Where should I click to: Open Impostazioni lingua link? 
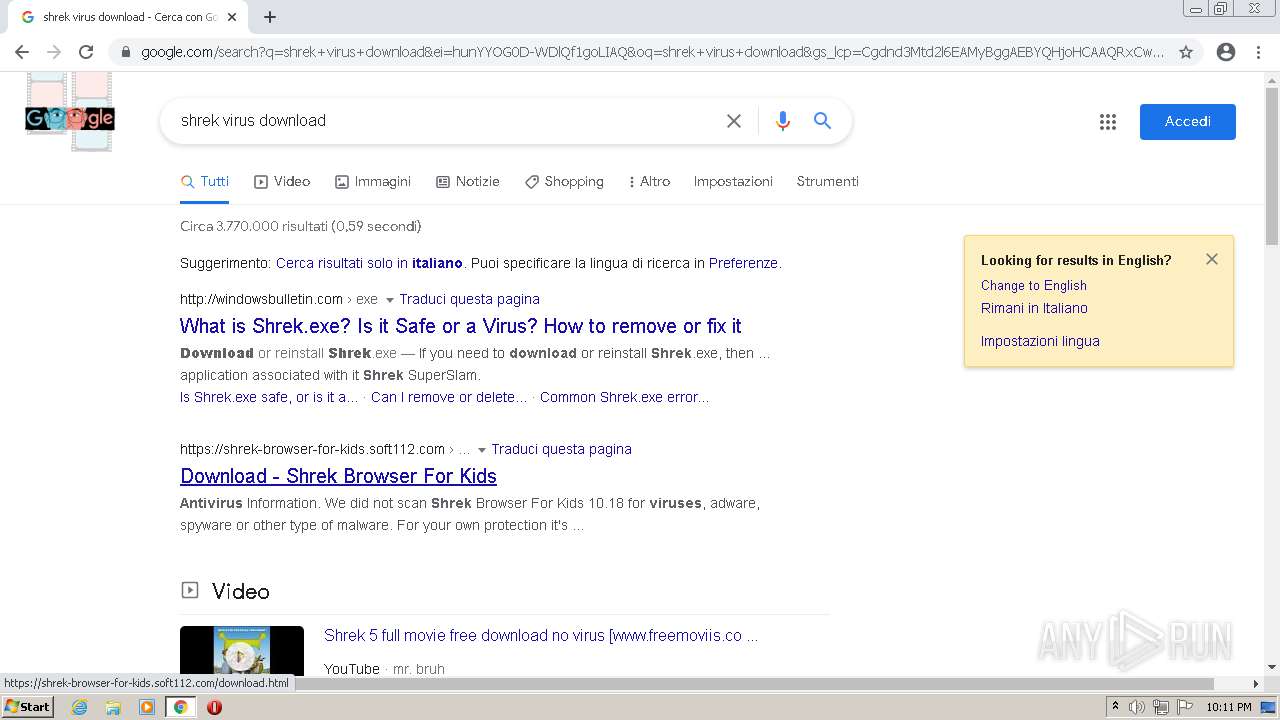click(1040, 341)
